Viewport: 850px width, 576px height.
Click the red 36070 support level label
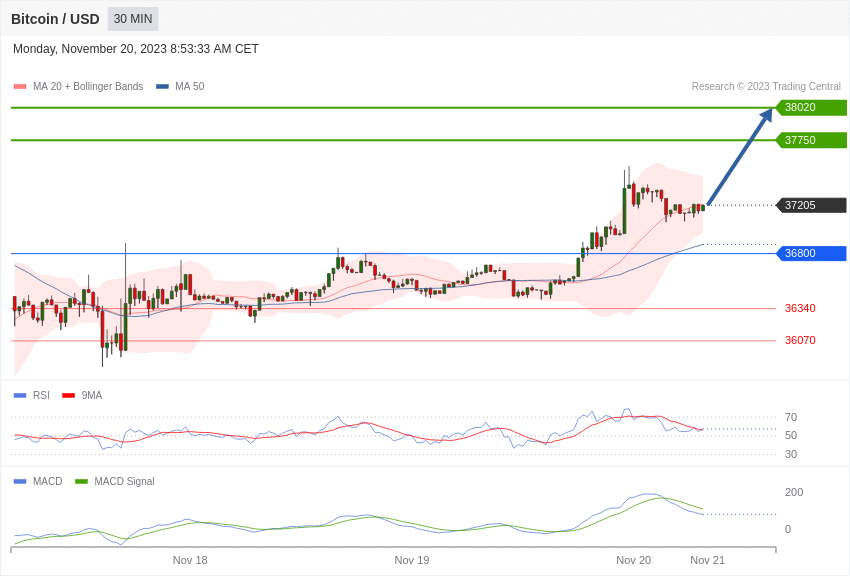(800, 340)
